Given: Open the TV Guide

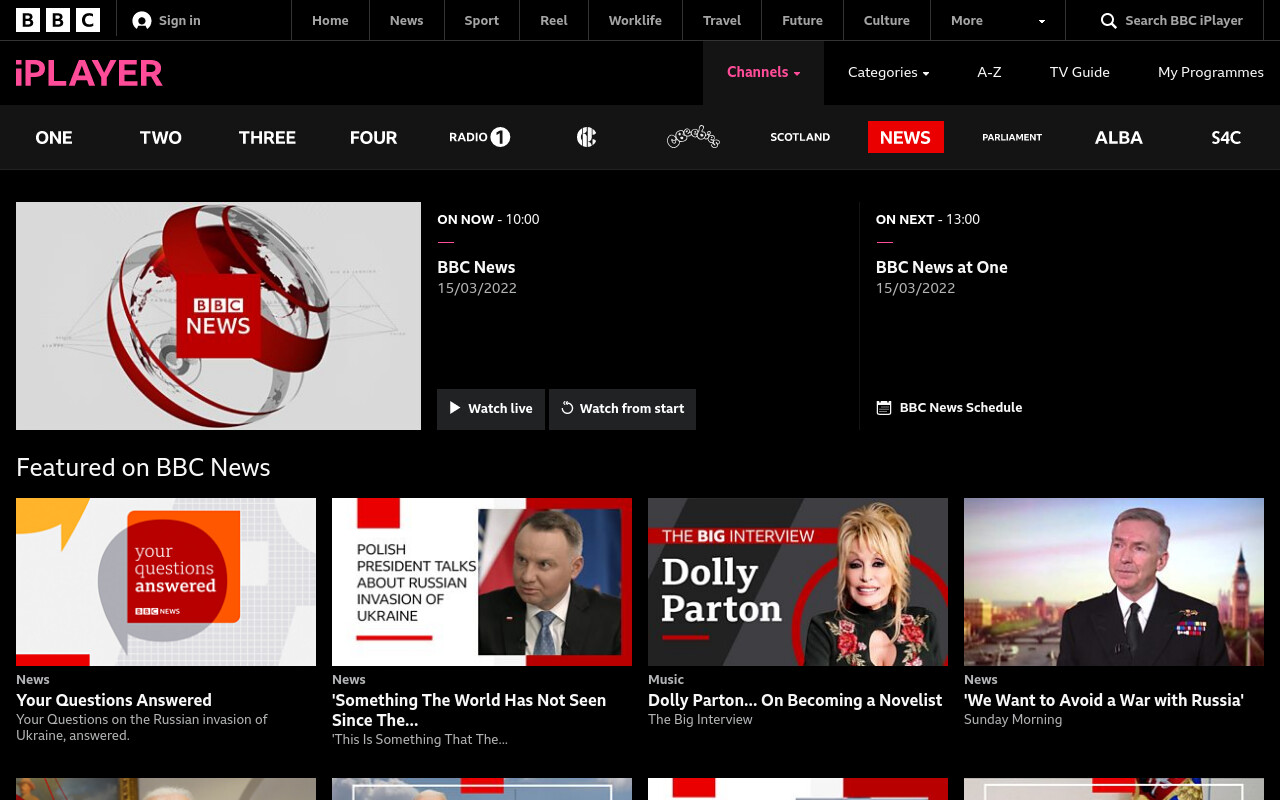Looking at the screenshot, I should [1080, 72].
